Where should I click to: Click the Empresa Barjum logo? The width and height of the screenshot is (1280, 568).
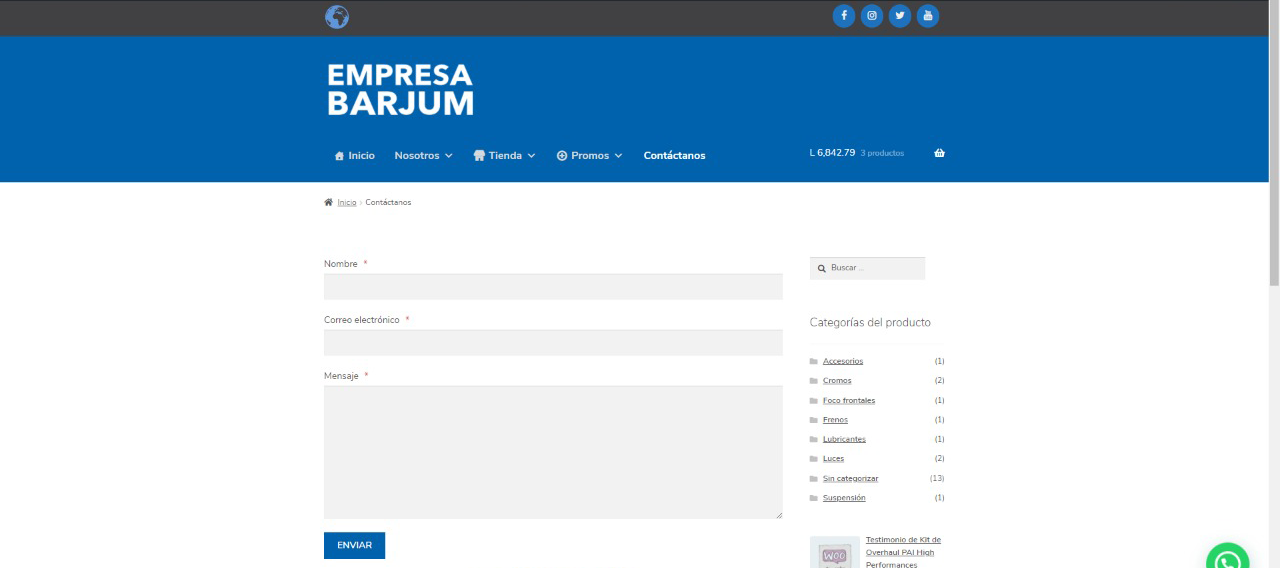[400, 89]
